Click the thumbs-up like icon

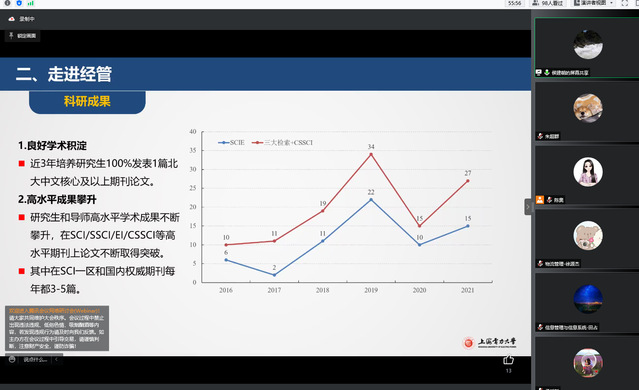click(x=508, y=360)
